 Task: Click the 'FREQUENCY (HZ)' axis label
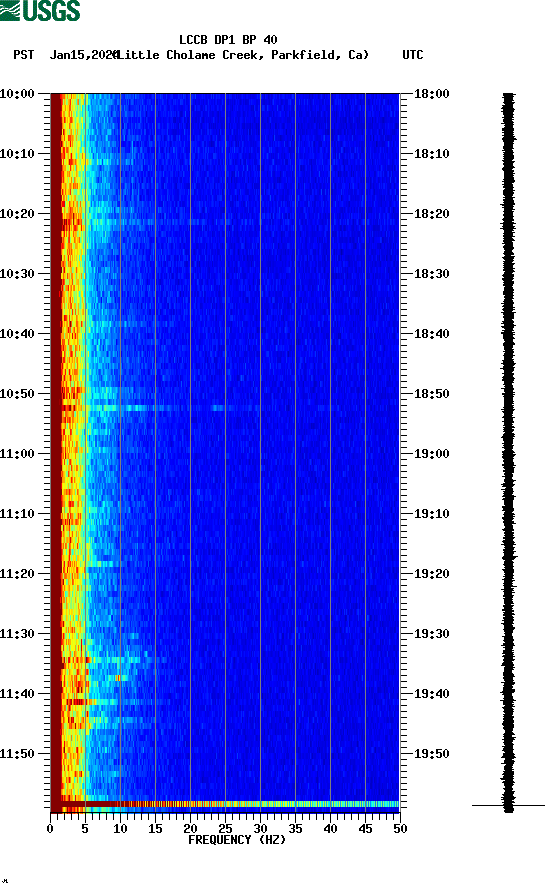(237, 840)
